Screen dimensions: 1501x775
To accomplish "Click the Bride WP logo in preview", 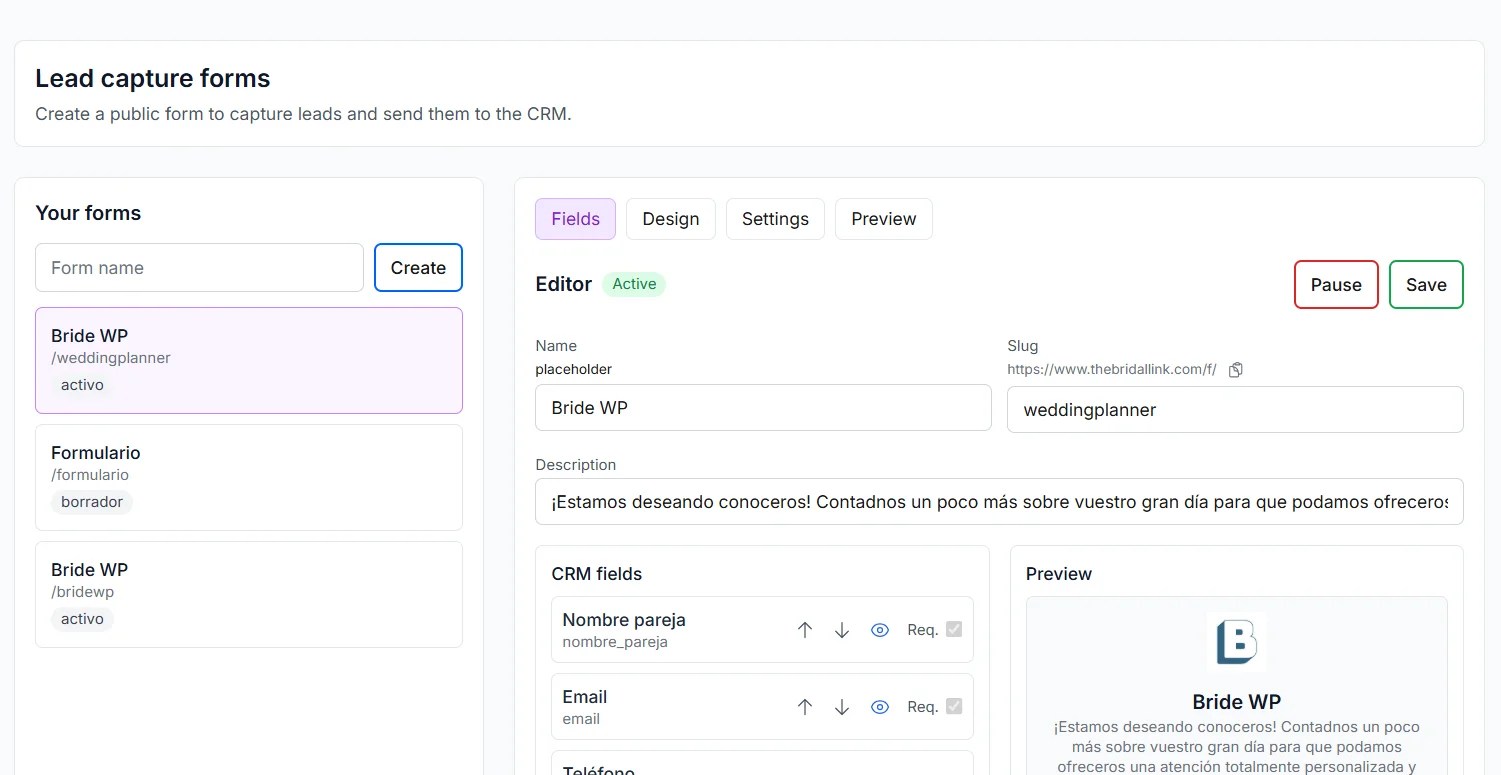I will pyautogui.click(x=1236, y=642).
